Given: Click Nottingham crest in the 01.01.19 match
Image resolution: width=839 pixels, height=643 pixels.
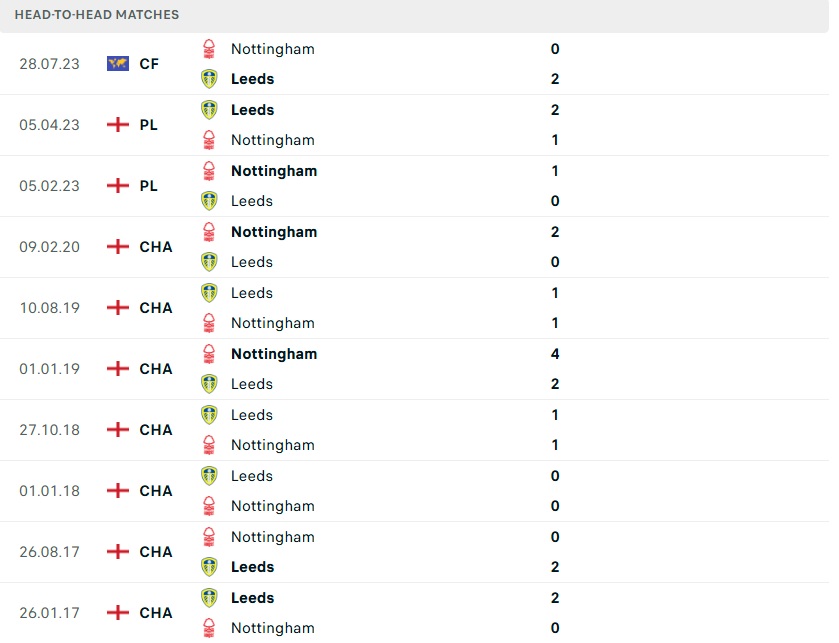Looking at the screenshot, I should coord(209,354).
